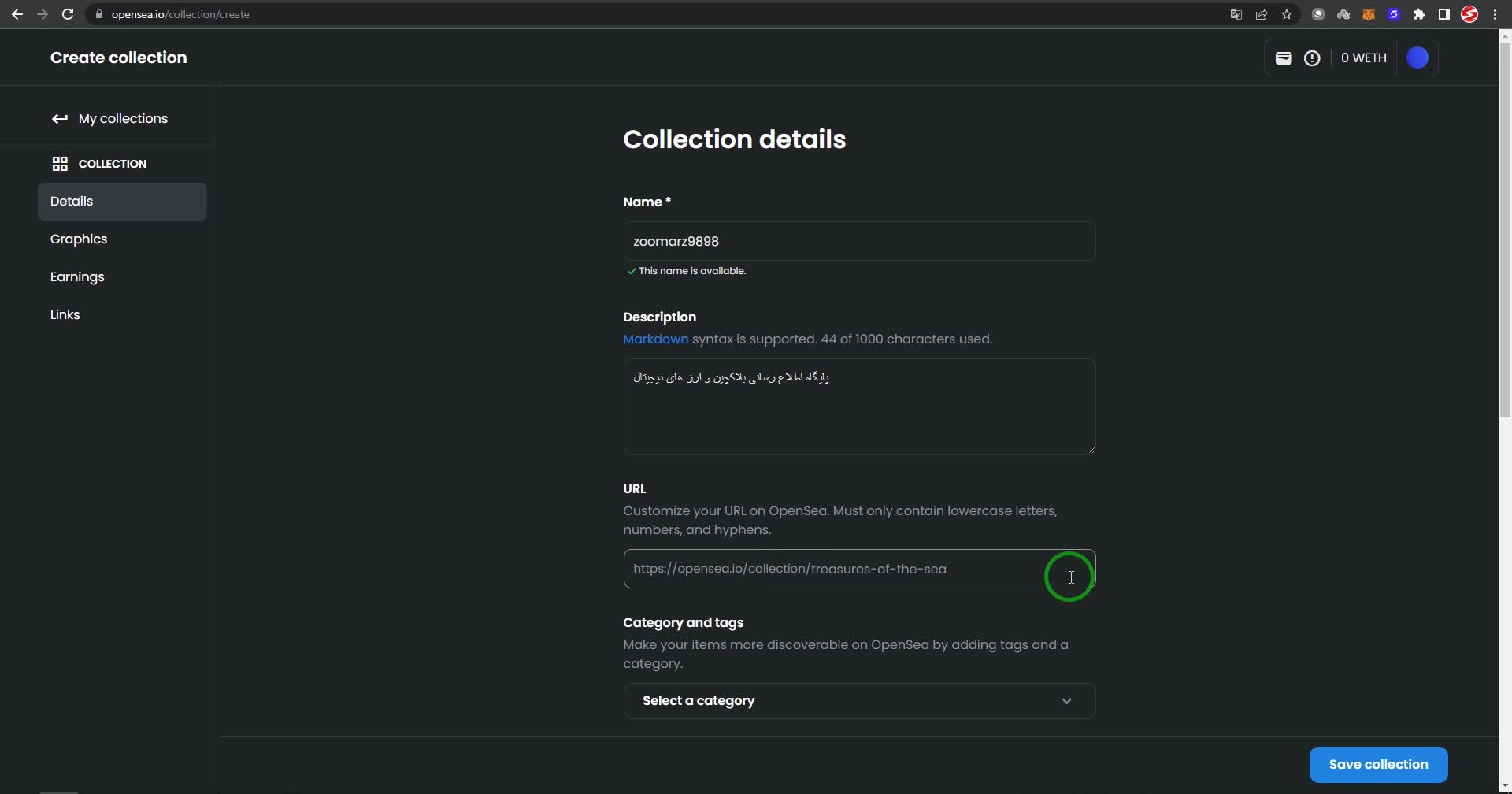Switch to the Links section
1512x794 pixels.
tap(65, 315)
